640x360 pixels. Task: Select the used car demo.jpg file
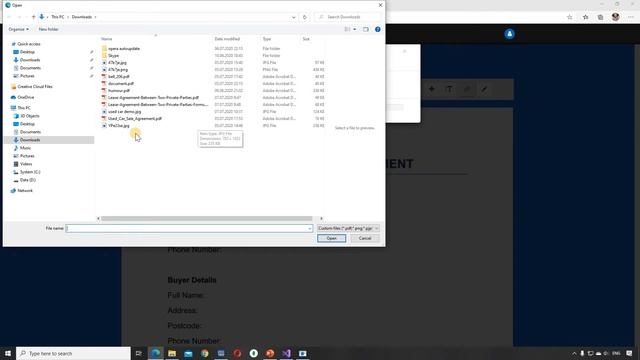124,111
